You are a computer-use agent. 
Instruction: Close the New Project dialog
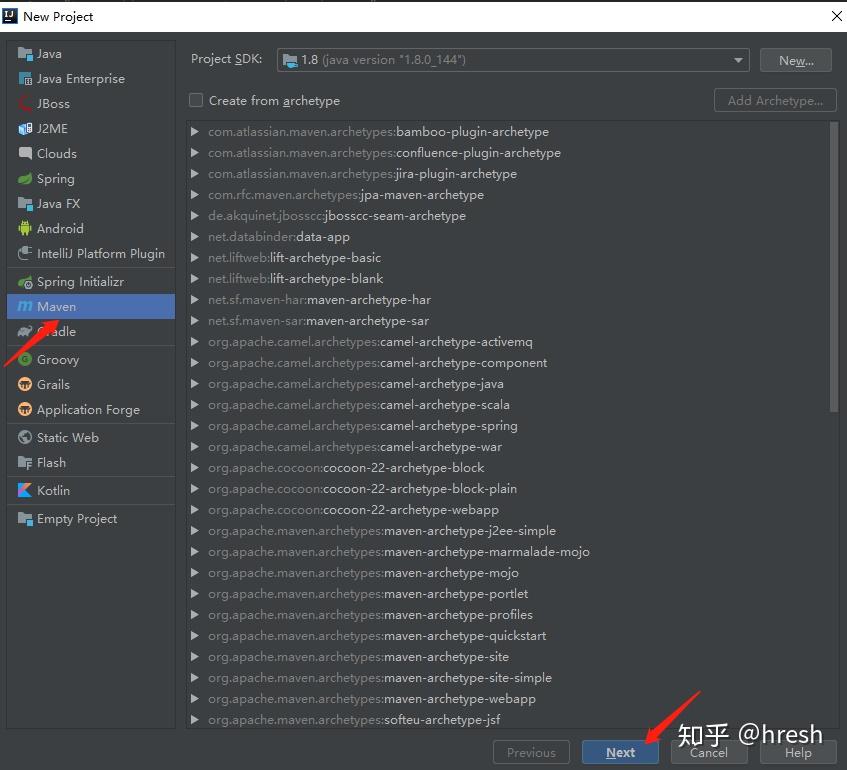836,16
